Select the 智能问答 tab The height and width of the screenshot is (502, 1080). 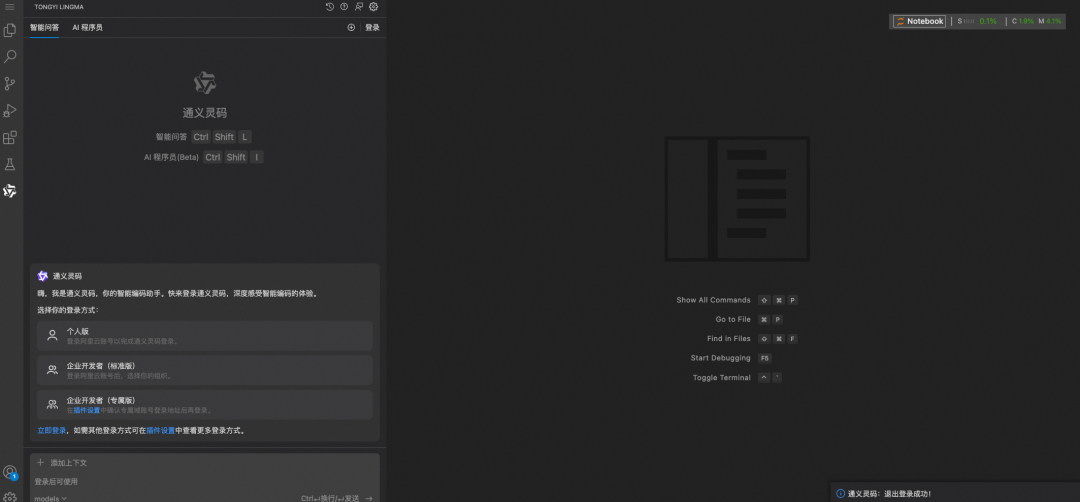(x=44, y=28)
